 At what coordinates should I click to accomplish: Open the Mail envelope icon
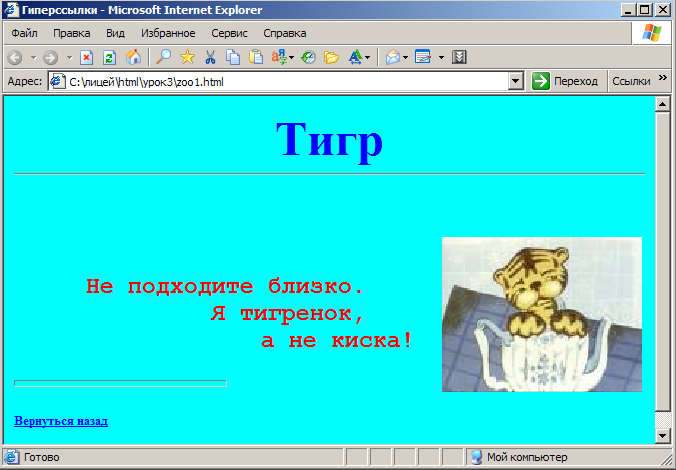click(x=393, y=57)
